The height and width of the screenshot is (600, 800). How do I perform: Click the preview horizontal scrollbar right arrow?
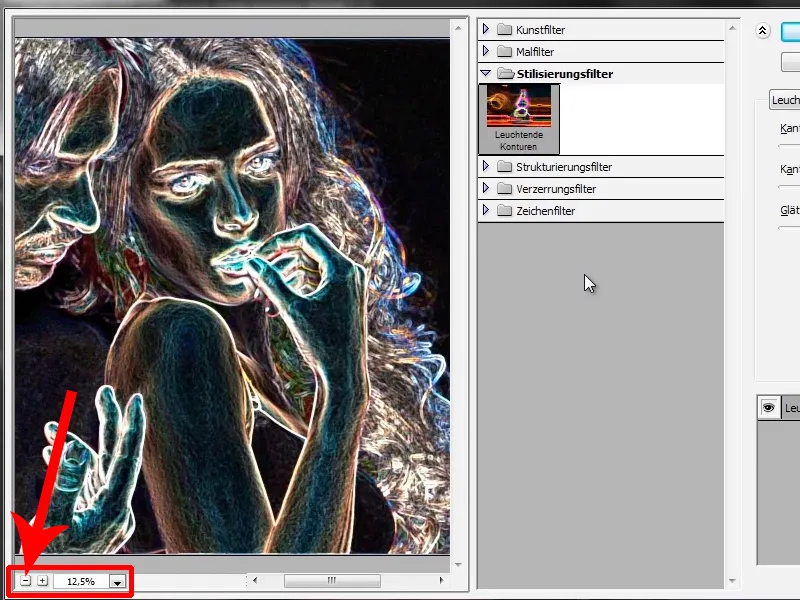[x=441, y=580]
